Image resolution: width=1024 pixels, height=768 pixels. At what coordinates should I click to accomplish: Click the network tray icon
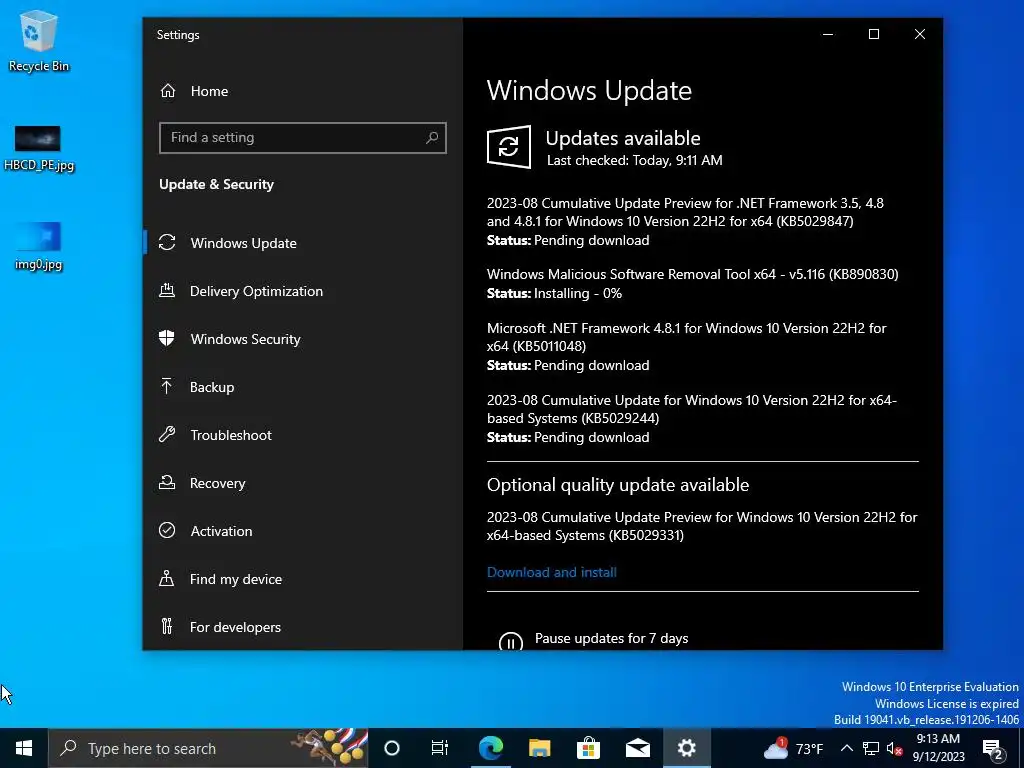(871, 748)
